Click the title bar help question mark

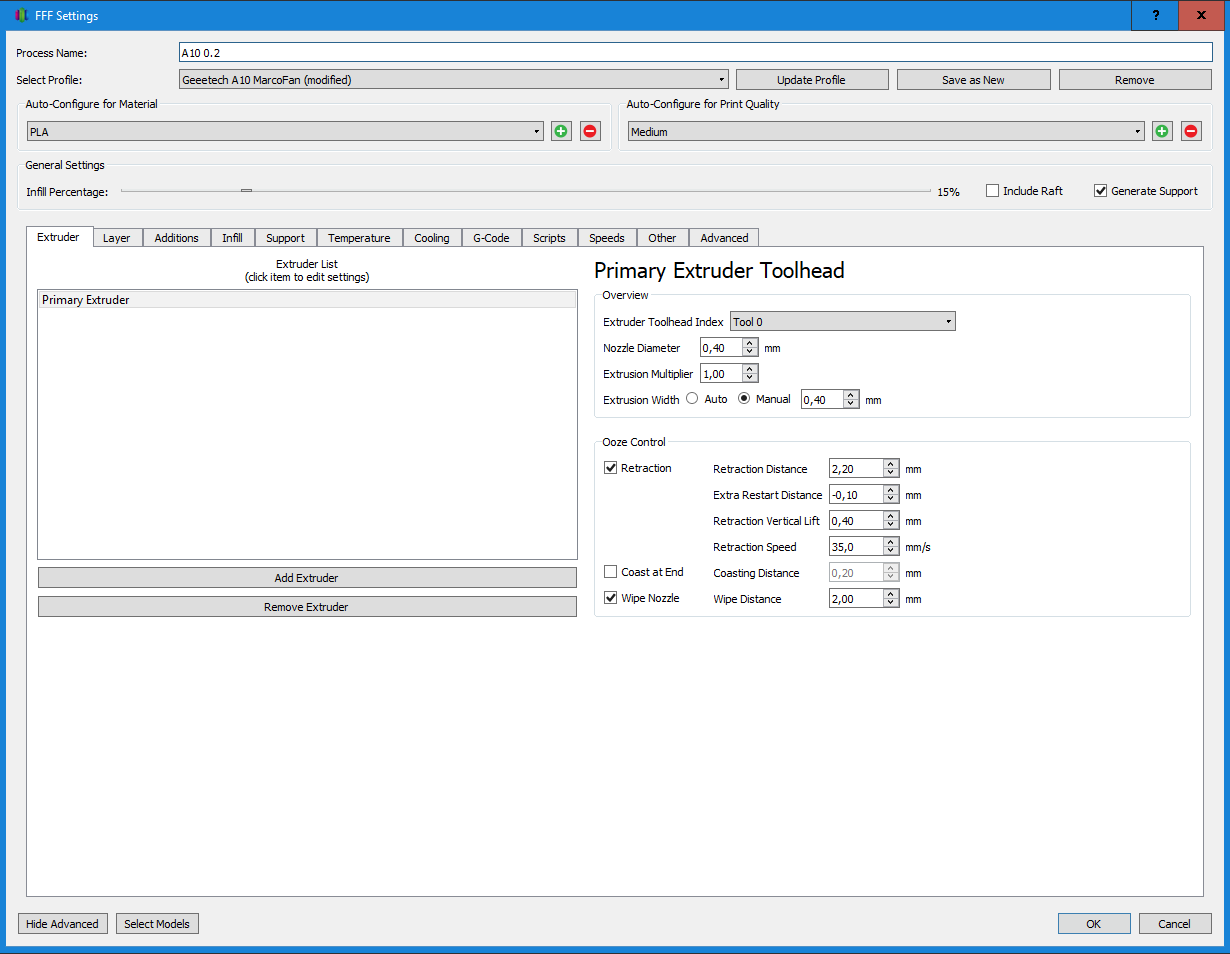point(1156,15)
